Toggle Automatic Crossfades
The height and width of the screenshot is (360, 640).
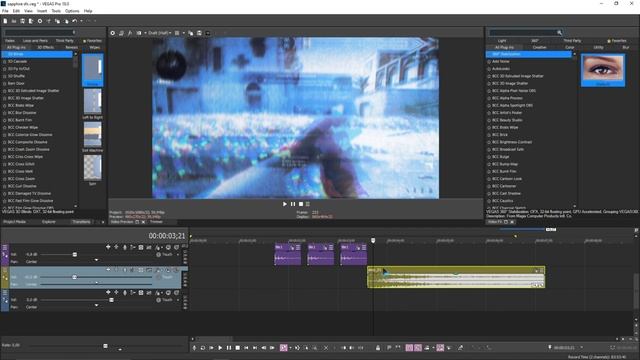pos(418,348)
